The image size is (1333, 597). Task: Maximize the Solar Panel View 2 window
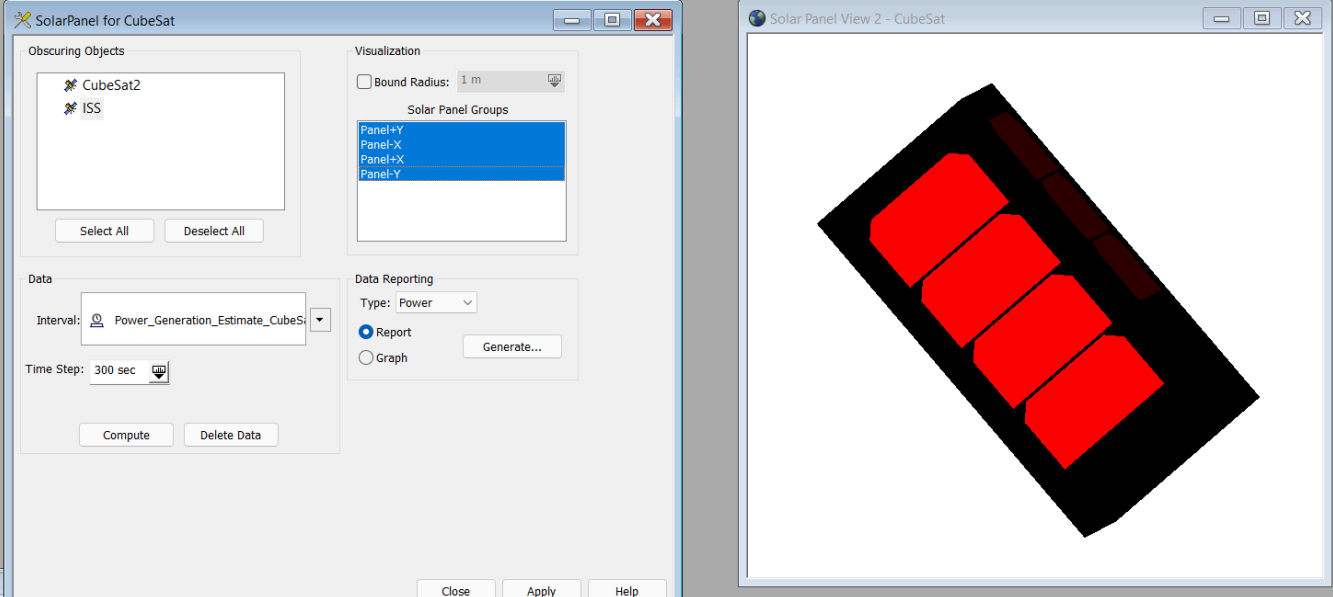coord(1262,18)
